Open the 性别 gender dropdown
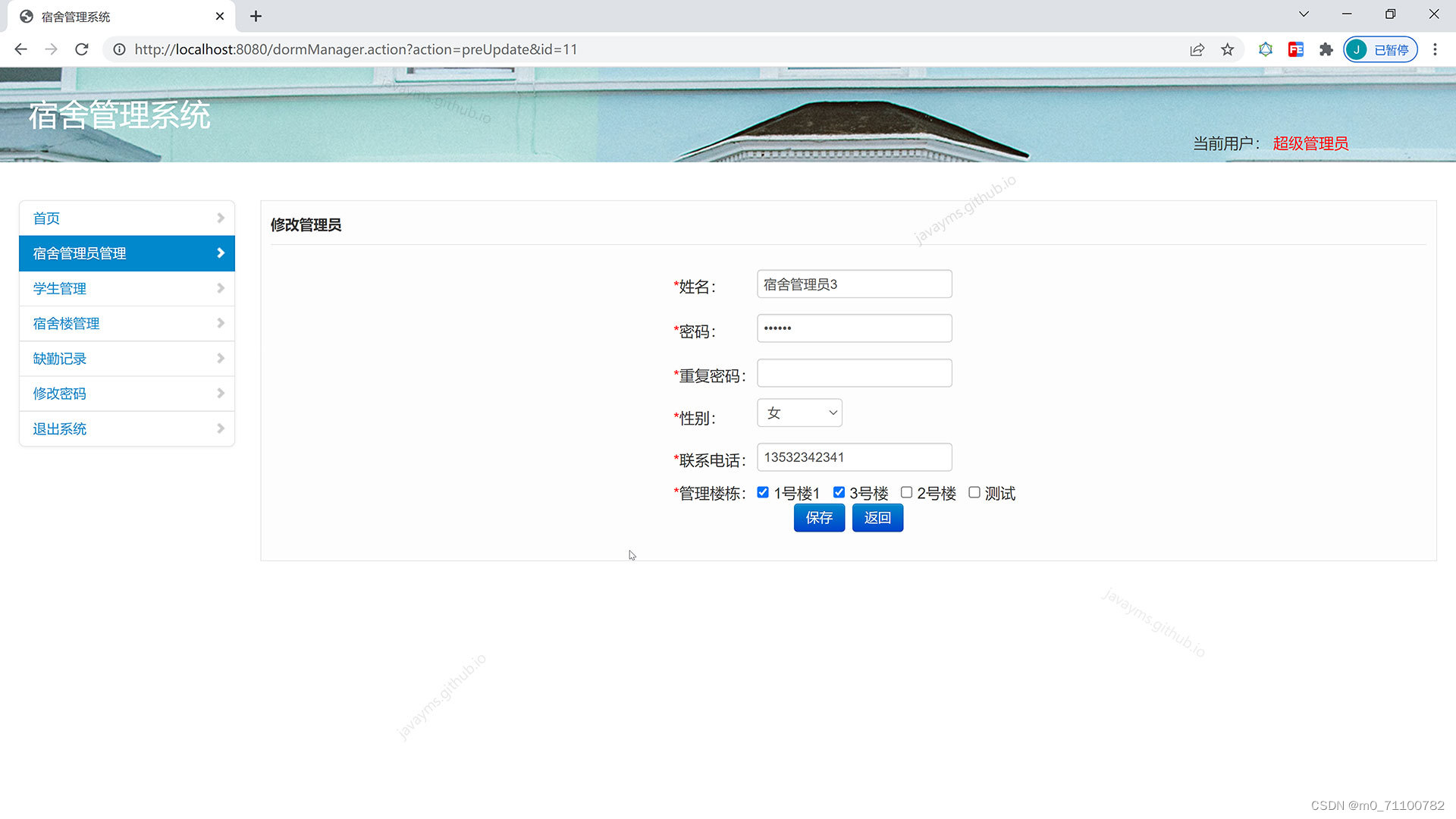The width and height of the screenshot is (1456, 819). (799, 413)
